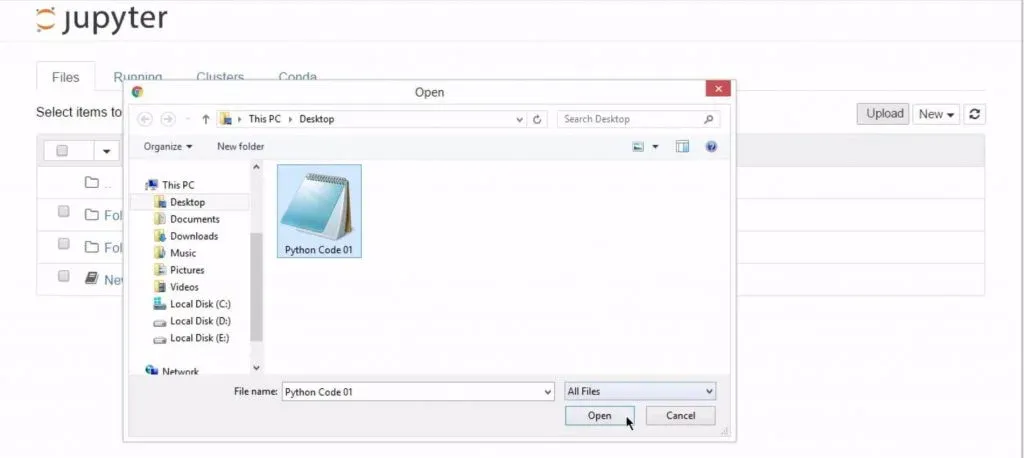Click the up-one-level arrow in Open dialog
The height and width of the screenshot is (458, 1024).
coord(206,119)
